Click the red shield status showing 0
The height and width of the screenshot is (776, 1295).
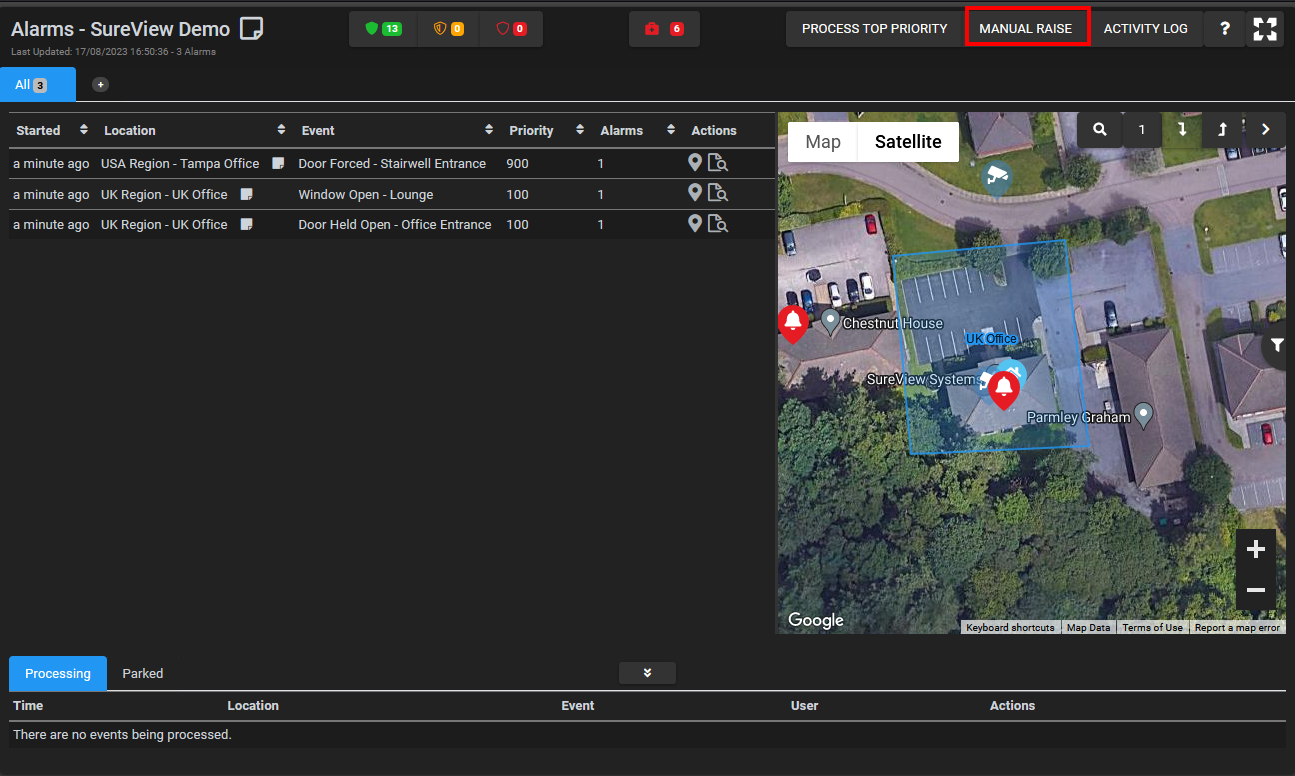[x=511, y=29]
